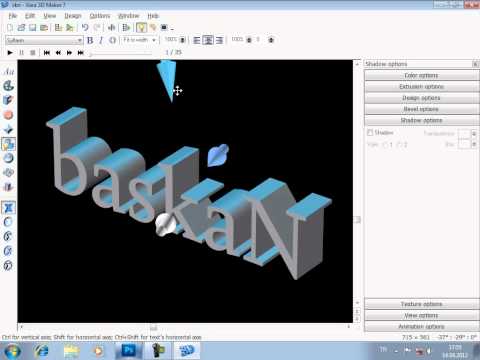Click the Undo arrow icon
The height and width of the screenshot is (360, 480).
pyautogui.click(x=85, y=28)
